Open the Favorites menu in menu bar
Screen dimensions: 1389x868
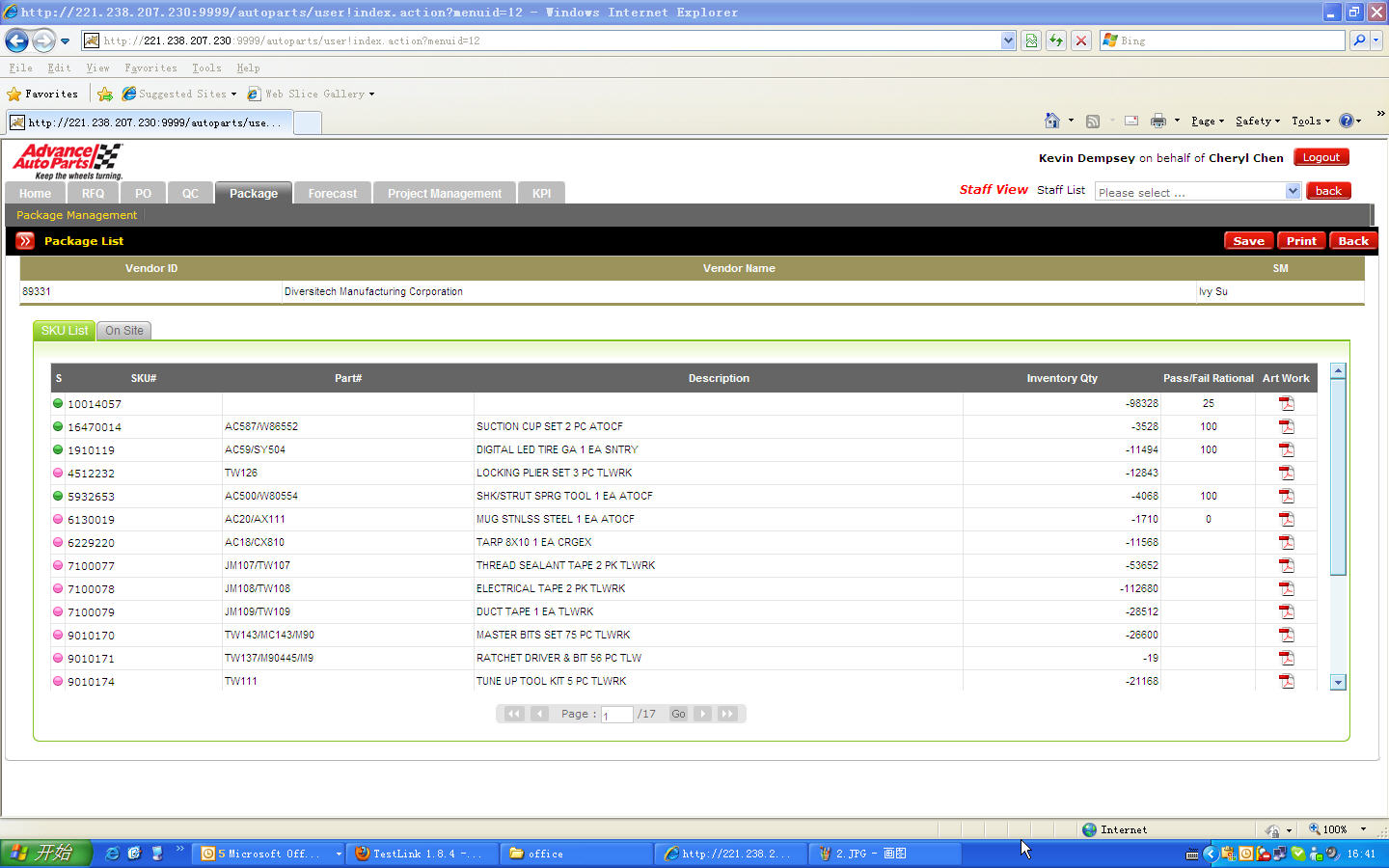click(x=150, y=68)
